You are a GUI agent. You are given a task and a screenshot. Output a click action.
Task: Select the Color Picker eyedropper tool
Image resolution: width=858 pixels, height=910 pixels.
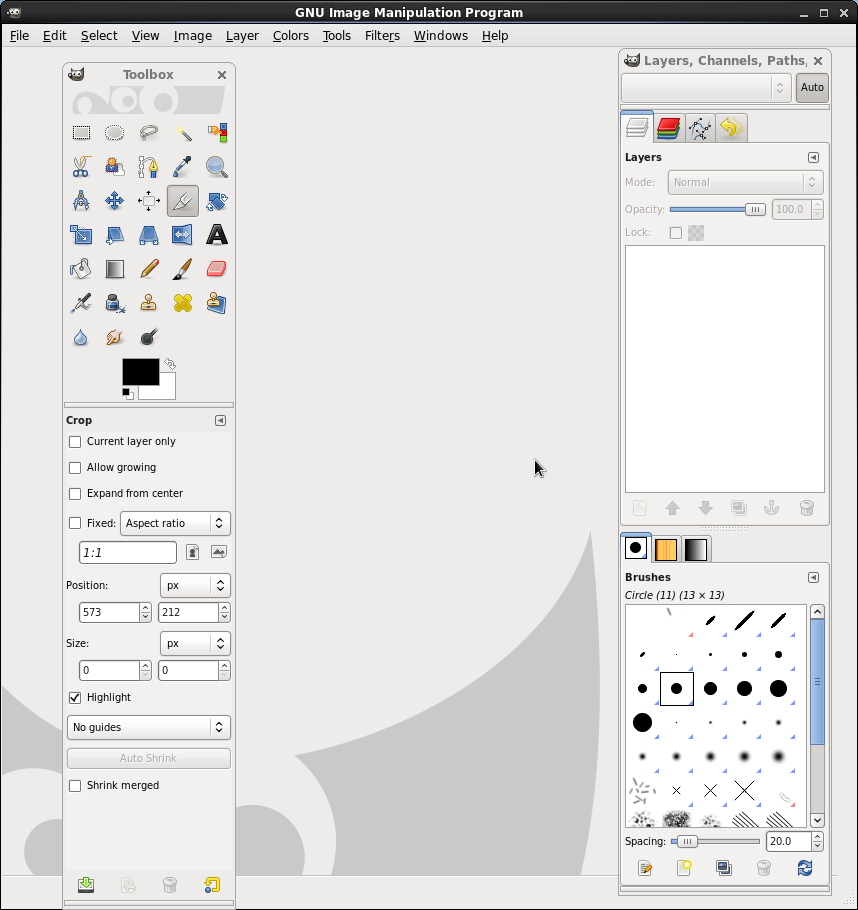(183, 167)
